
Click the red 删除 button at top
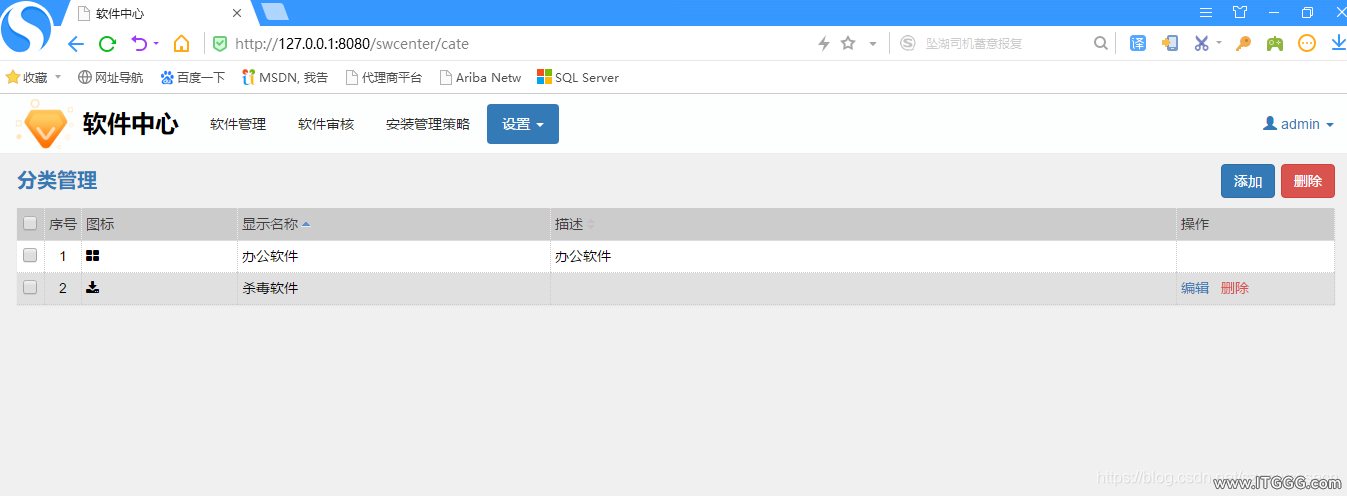pos(1308,181)
